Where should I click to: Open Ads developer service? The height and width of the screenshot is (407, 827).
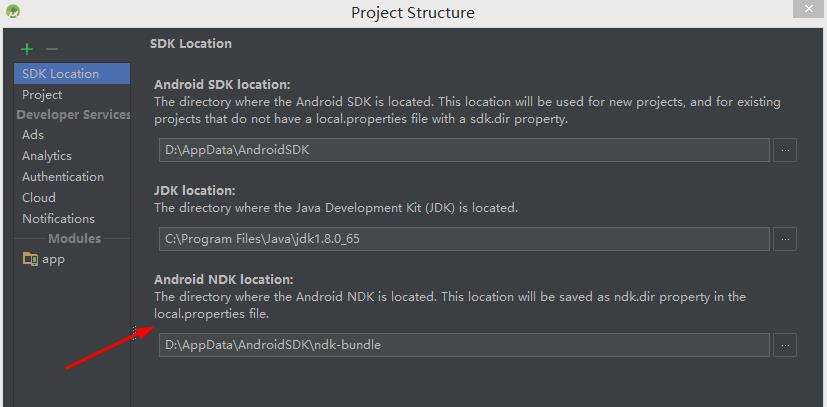33,135
